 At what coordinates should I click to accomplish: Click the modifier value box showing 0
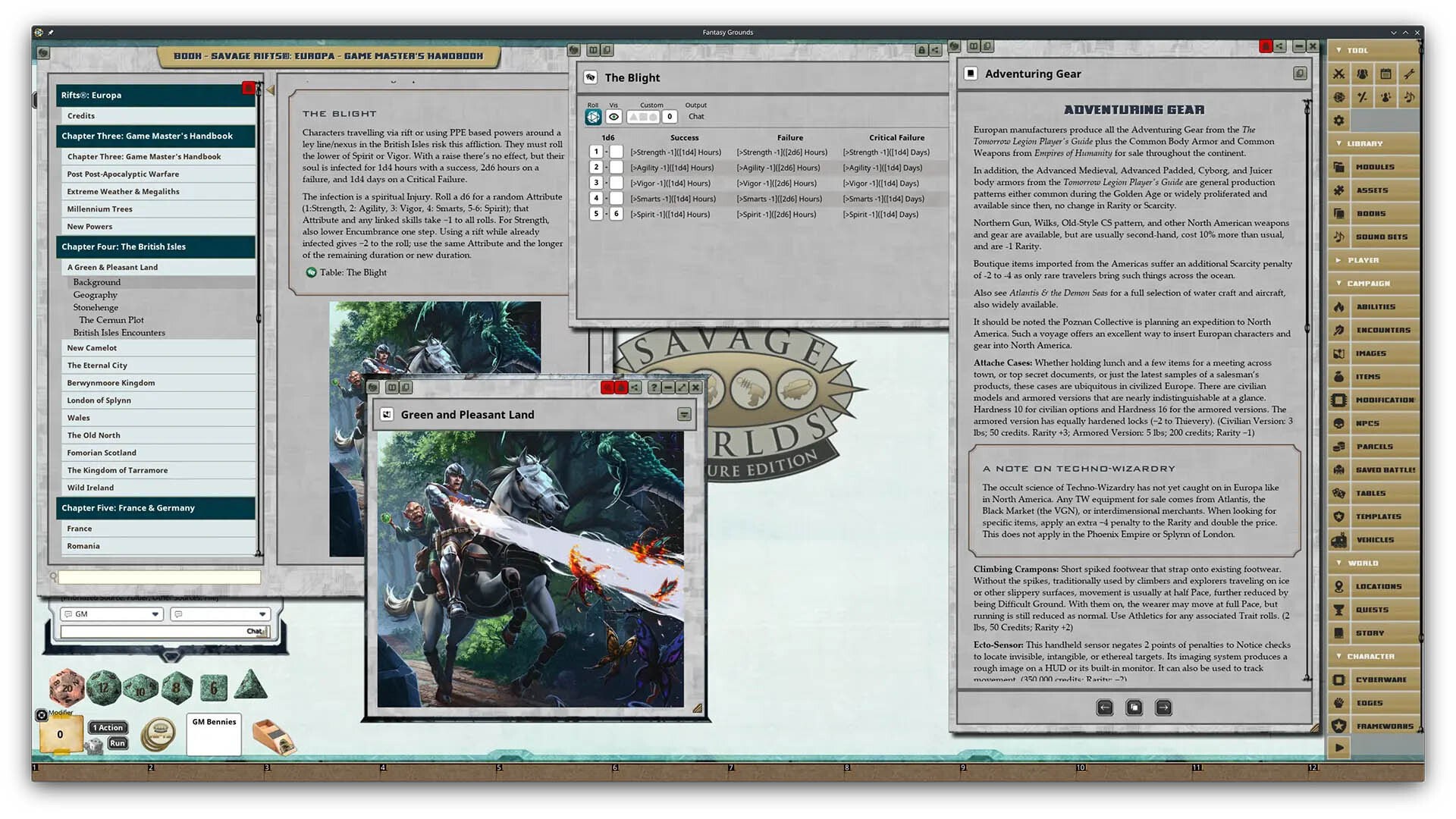(x=60, y=735)
